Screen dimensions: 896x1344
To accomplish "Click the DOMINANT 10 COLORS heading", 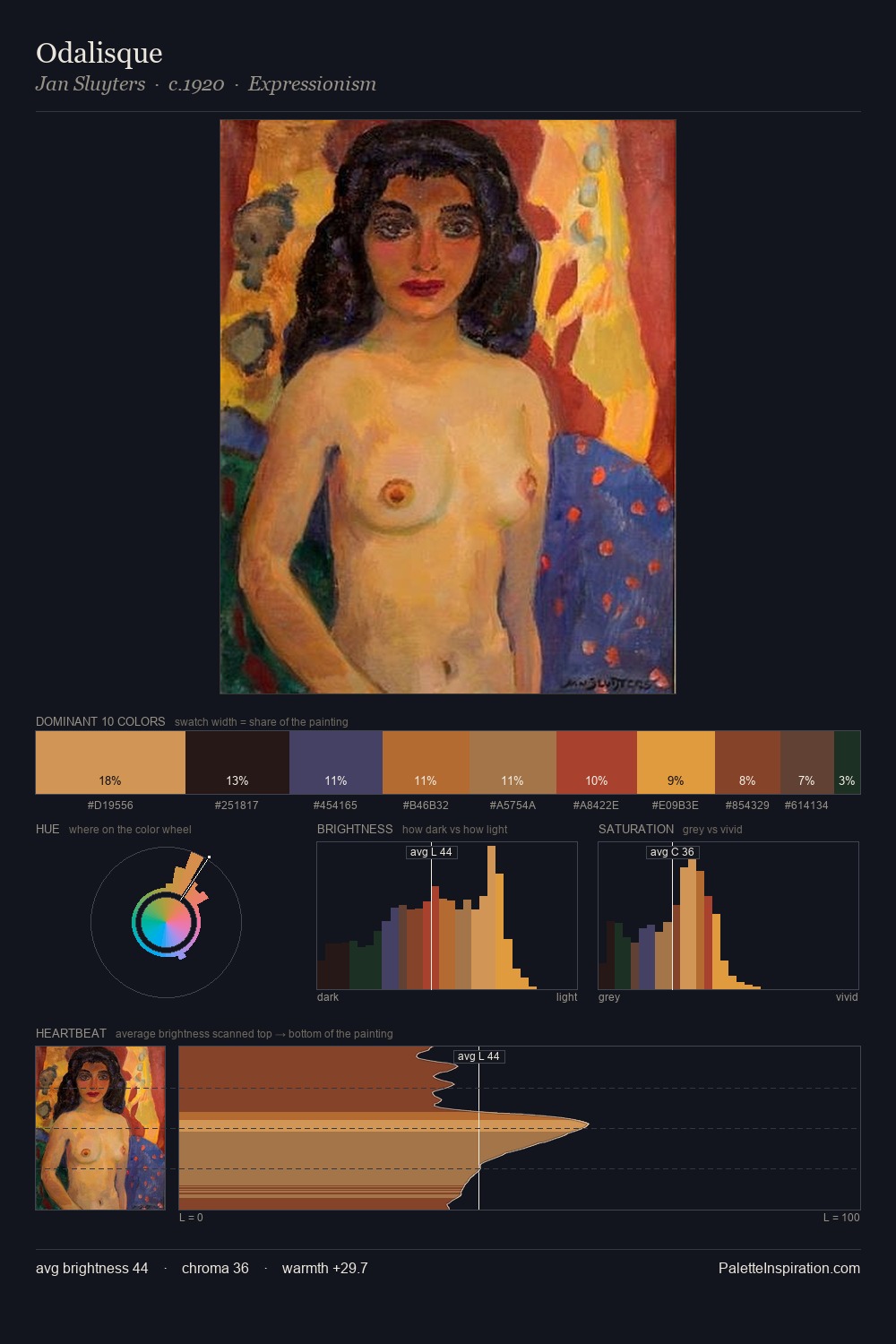I will pos(100,722).
